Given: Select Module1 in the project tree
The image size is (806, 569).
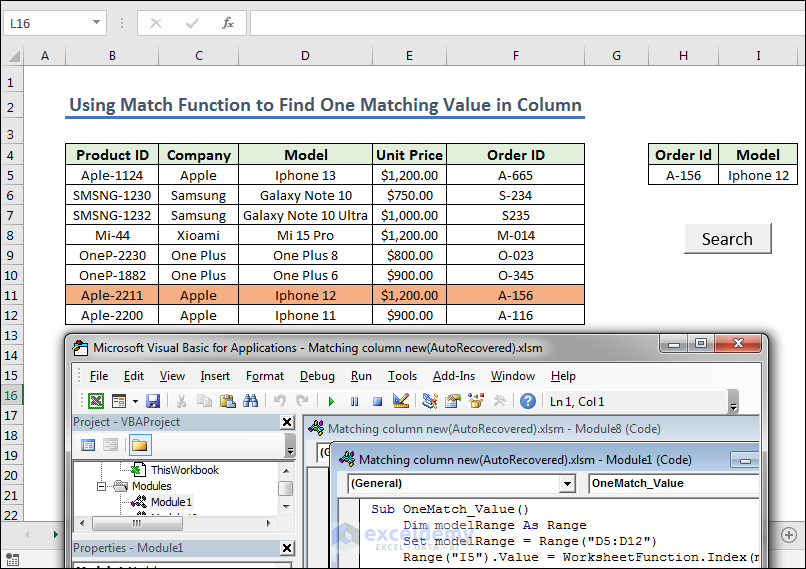Looking at the screenshot, I should tap(171, 502).
